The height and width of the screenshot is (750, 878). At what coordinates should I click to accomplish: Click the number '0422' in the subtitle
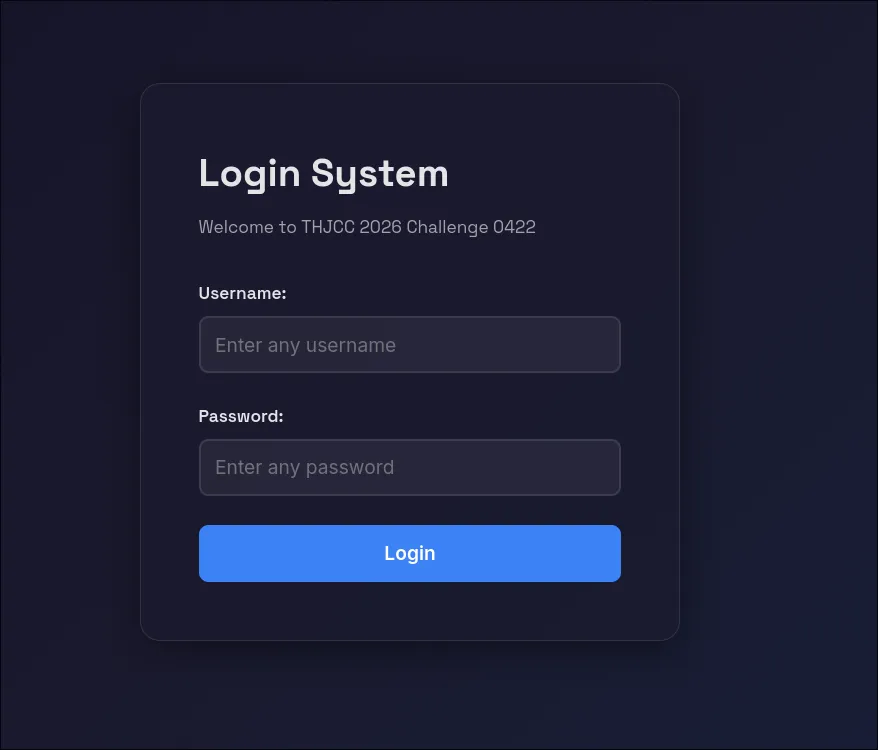[514, 227]
